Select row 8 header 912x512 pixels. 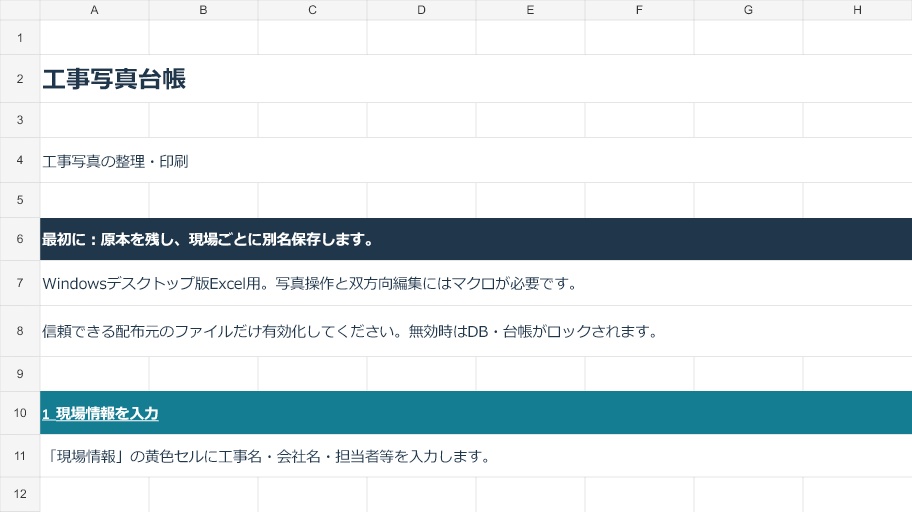[x=20, y=330]
